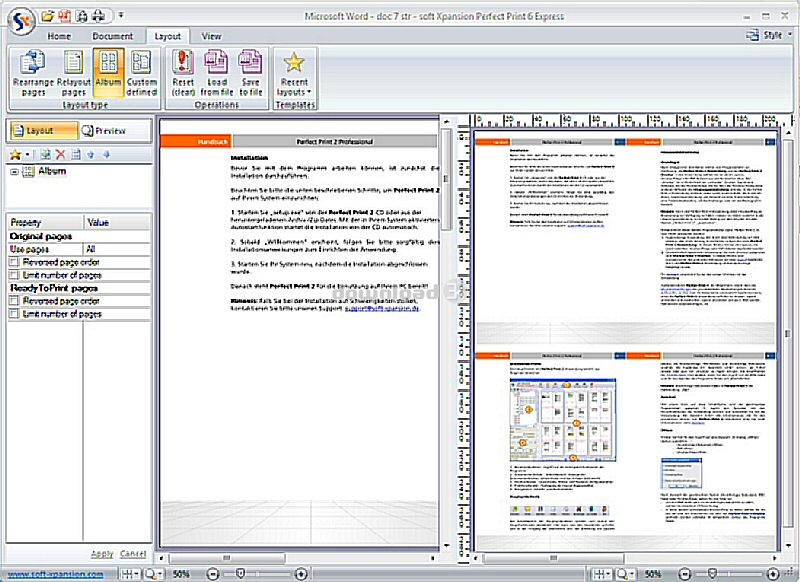Click the left pane zoom slider handle
Image resolution: width=800 pixels, height=582 pixels.
click(240, 574)
